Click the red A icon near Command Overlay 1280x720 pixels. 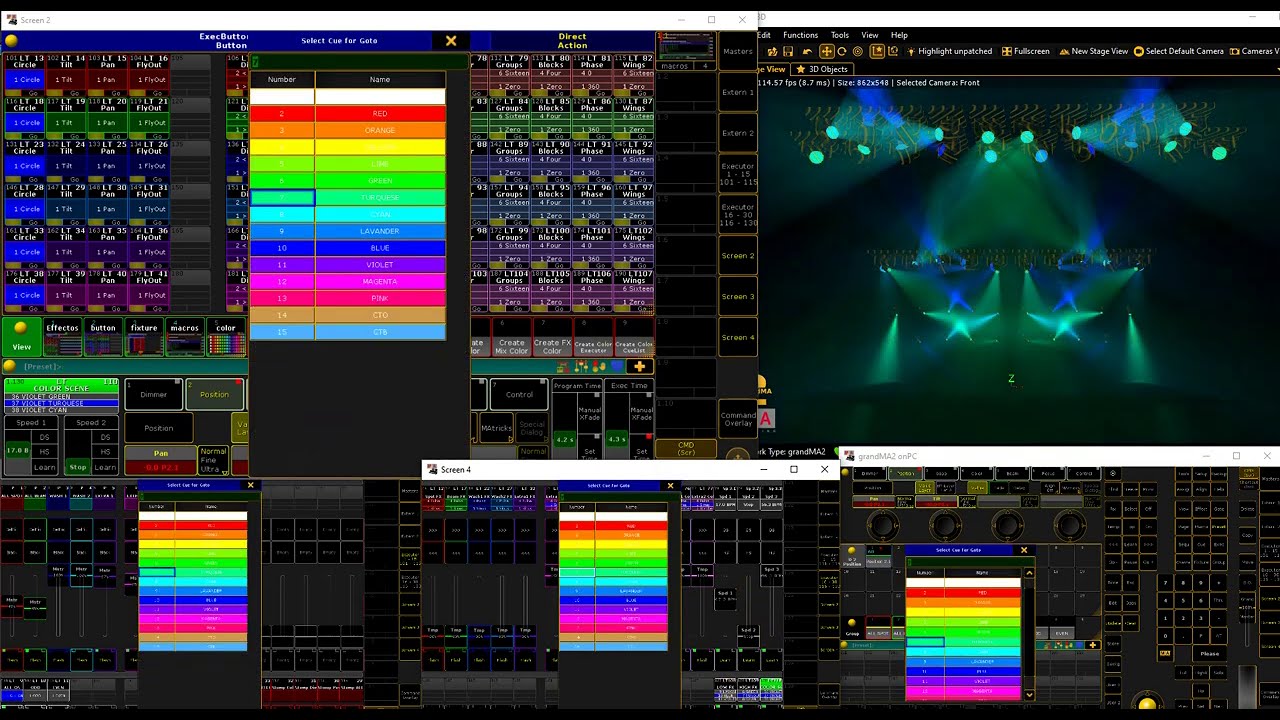tap(766, 420)
